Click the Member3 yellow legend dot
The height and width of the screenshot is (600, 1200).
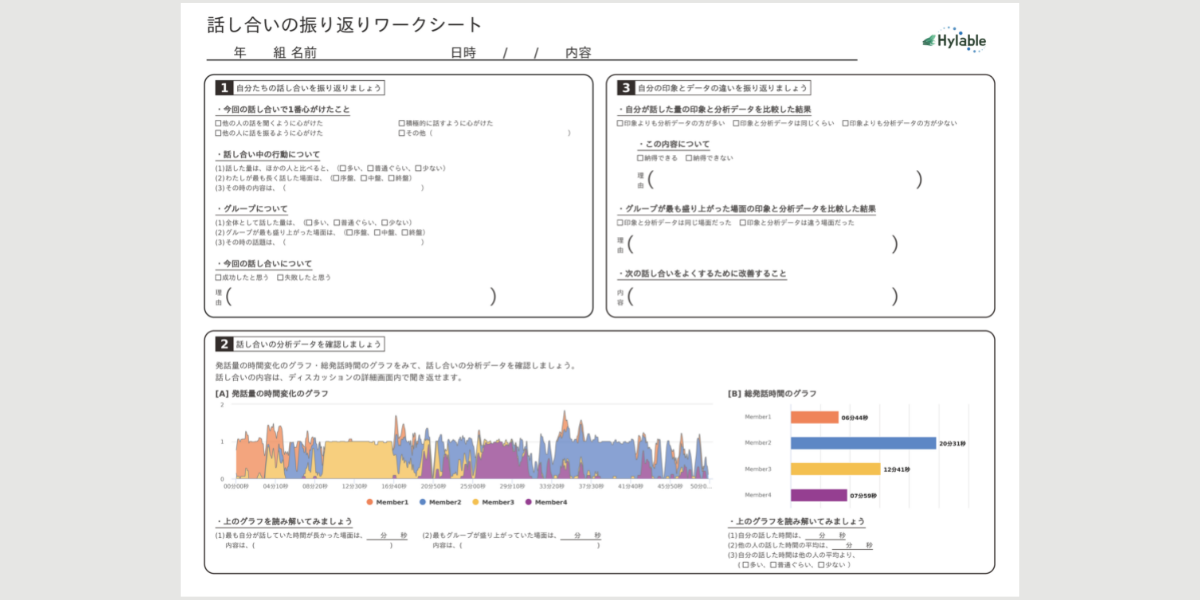click(476, 502)
